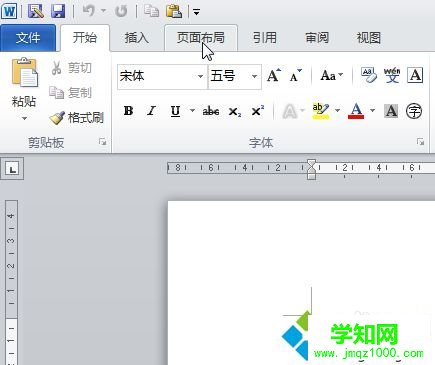435x365 pixels.
Task: Open the 剪贴板 dialog launcher
Action: pyautogui.click(x=103, y=142)
